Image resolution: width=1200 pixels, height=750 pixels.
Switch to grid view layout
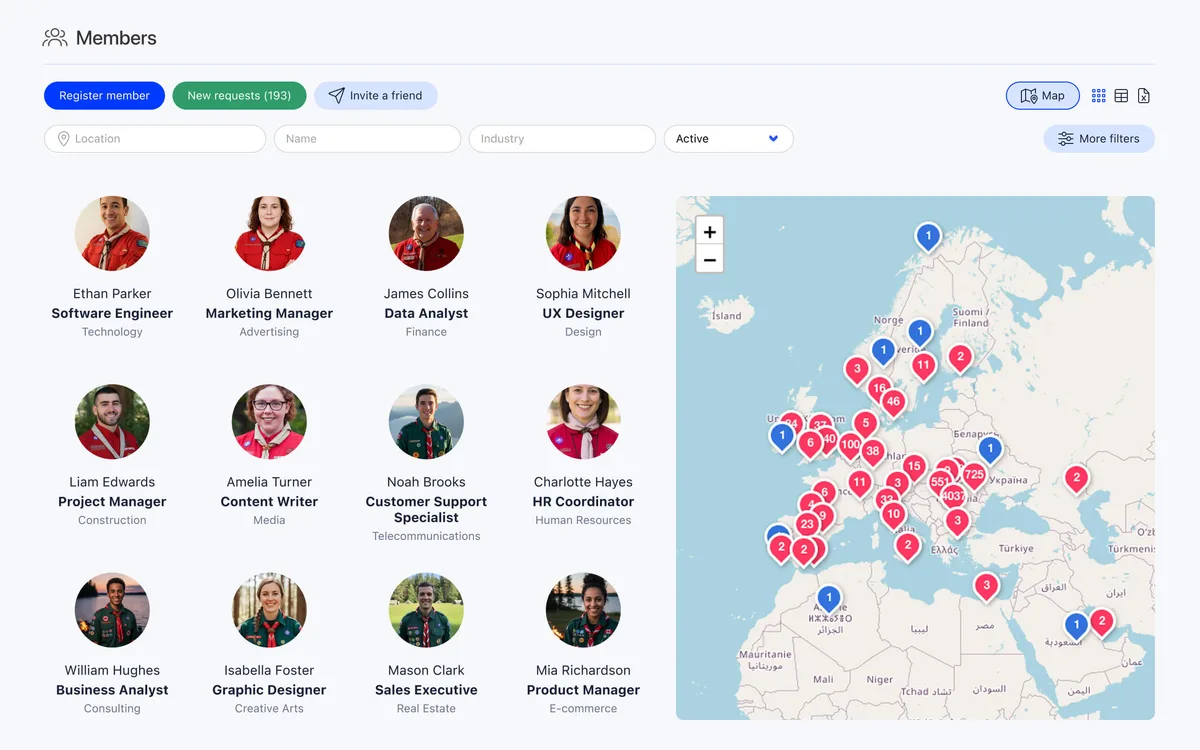(1098, 95)
